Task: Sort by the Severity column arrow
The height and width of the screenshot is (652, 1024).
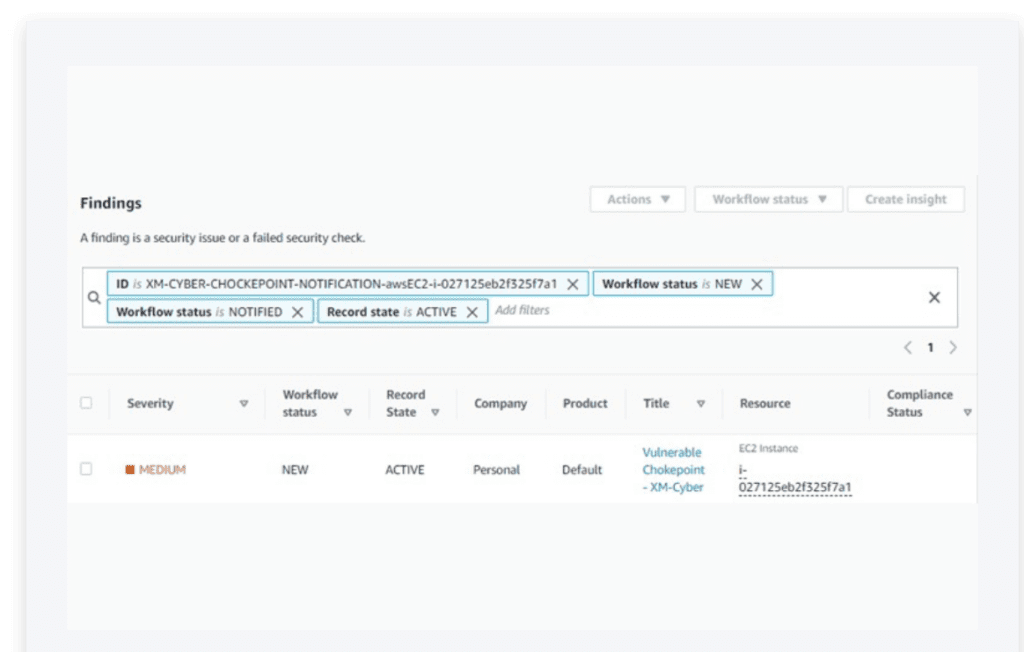Action: pyautogui.click(x=243, y=404)
